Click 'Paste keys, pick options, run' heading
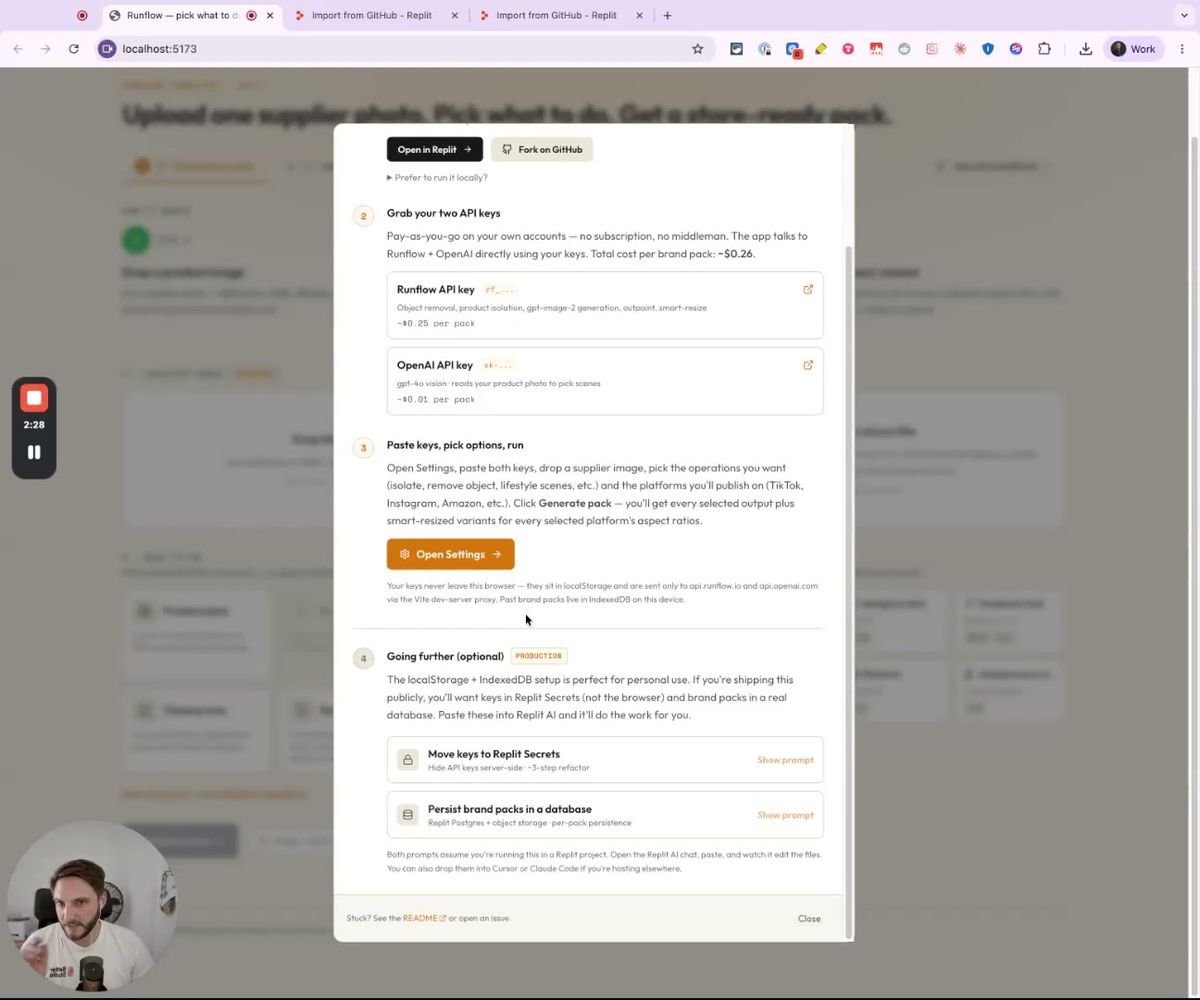Viewport: 1200px width, 1000px height. 455,445
